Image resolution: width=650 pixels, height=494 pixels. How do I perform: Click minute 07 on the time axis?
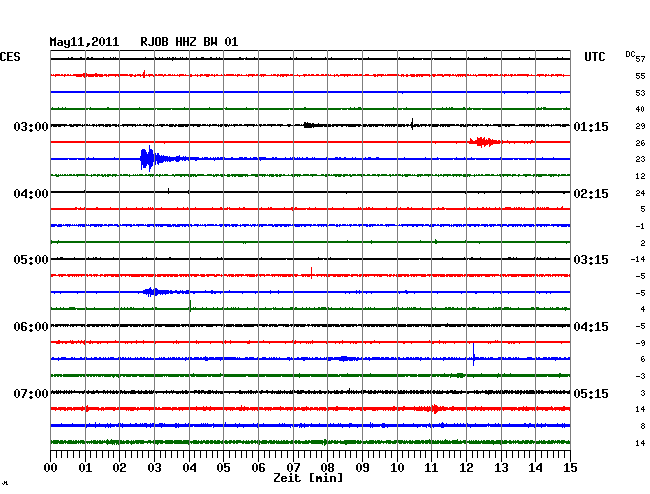point(293,468)
